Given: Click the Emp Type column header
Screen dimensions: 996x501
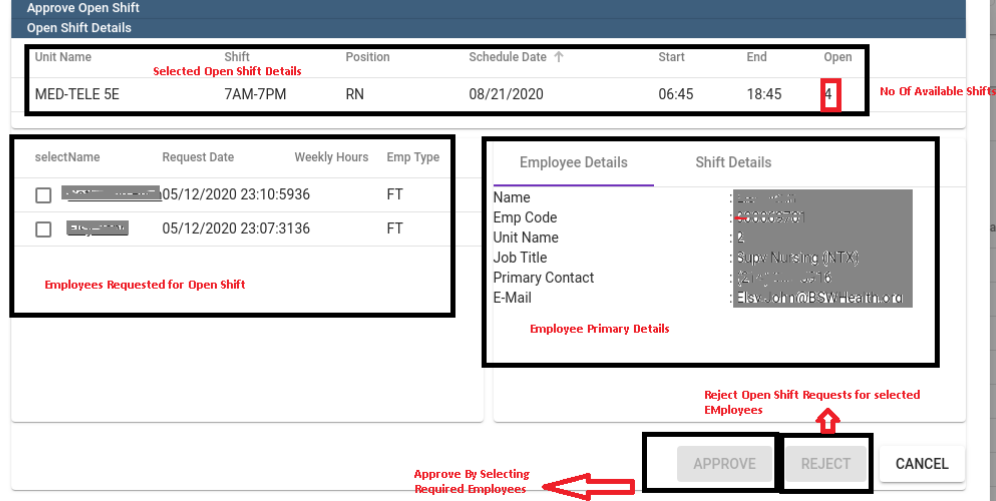Looking at the screenshot, I should pos(412,157).
